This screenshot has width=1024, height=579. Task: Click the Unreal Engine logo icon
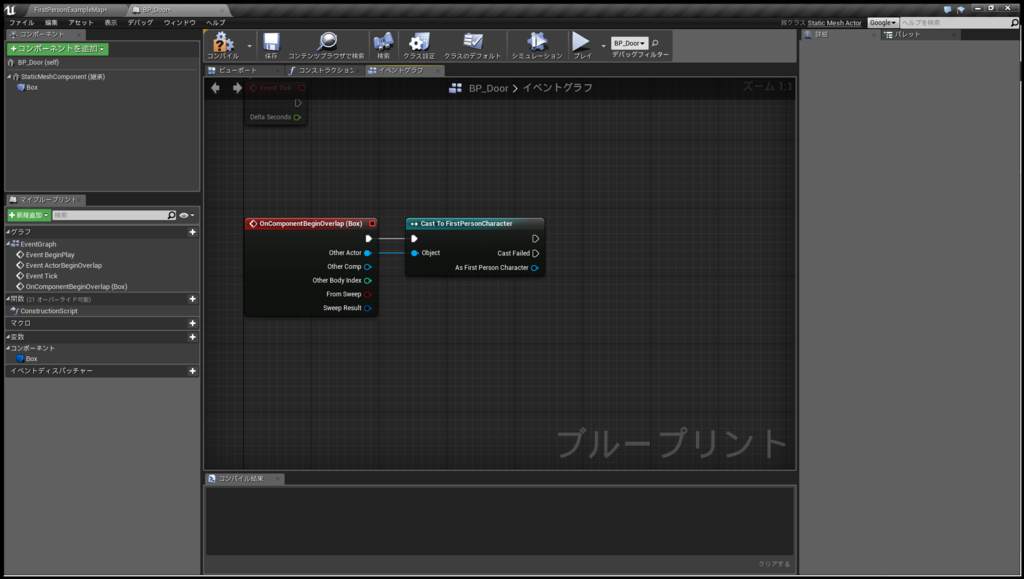[x=10, y=10]
